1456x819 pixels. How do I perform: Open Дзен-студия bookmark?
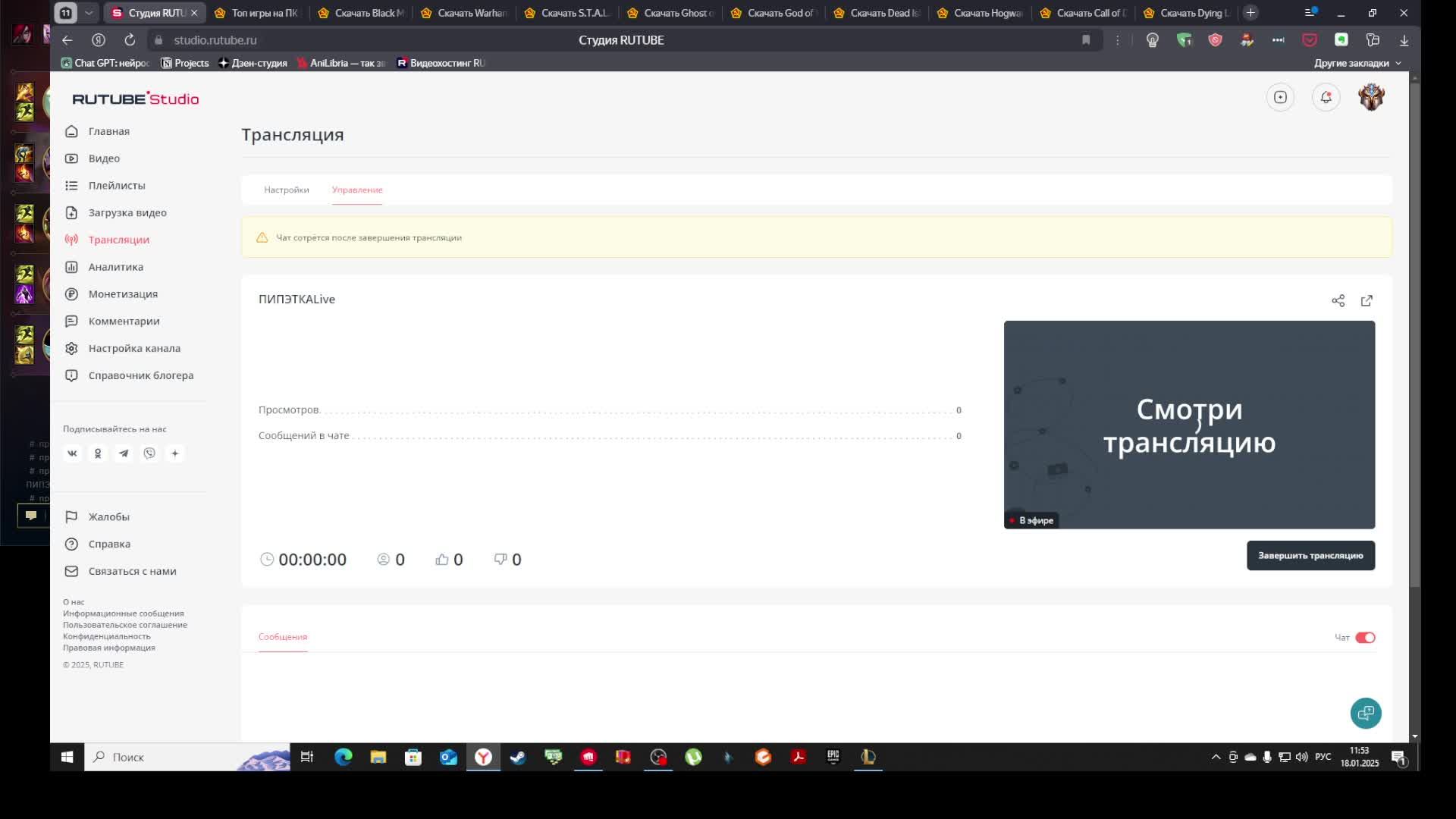pos(253,64)
